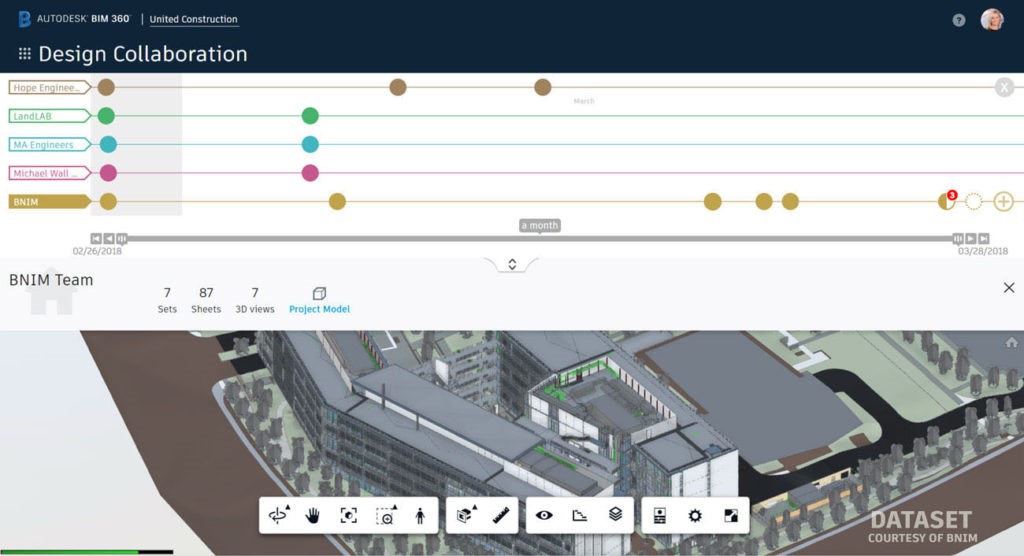Open the help question mark button
The height and width of the screenshot is (556, 1024).
tap(959, 20)
